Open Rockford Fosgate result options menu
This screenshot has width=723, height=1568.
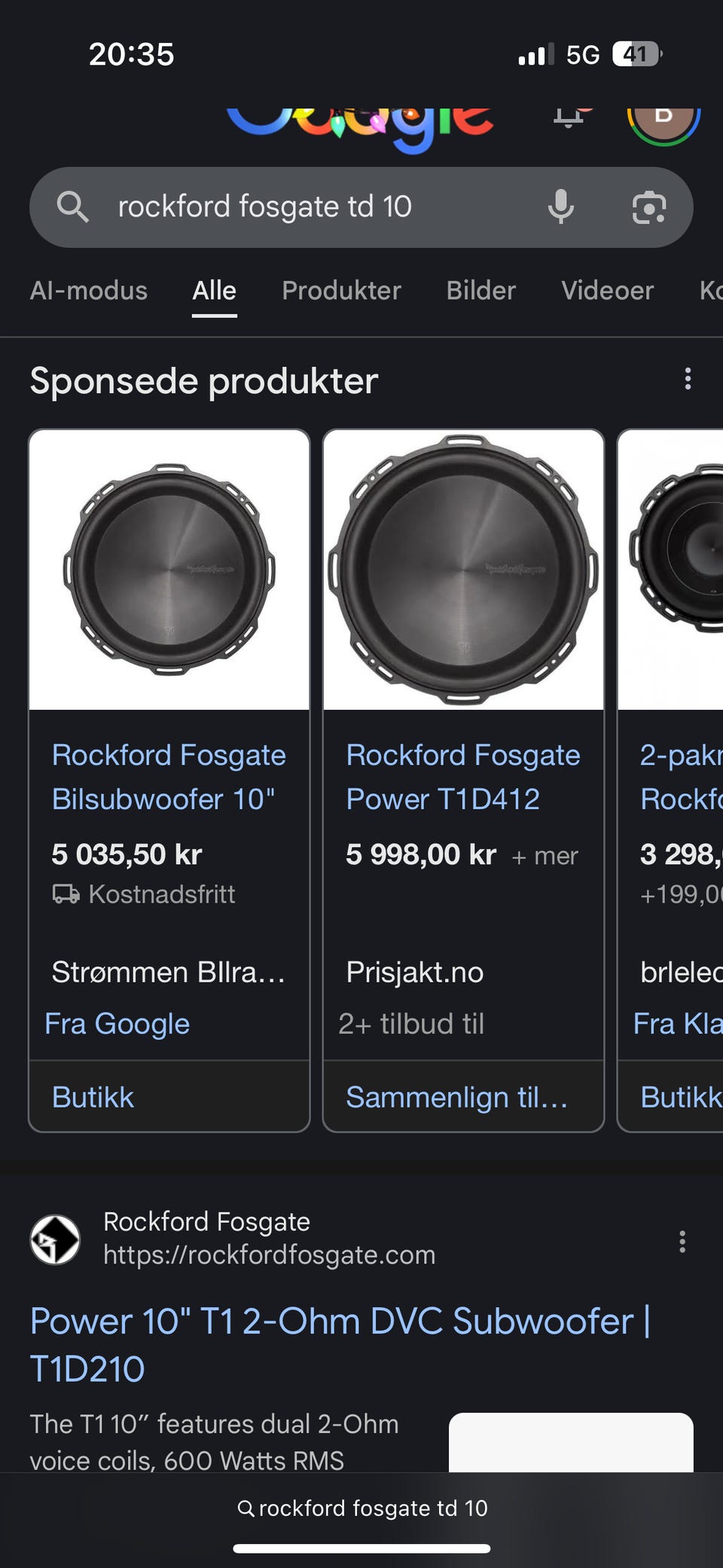point(682,1241)
